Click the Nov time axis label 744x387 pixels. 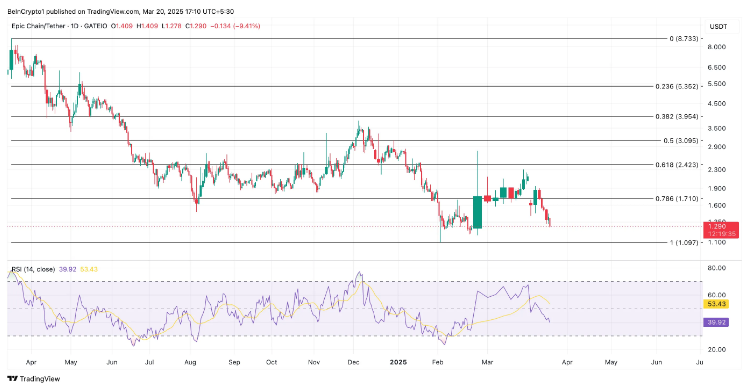coord(314,362)
